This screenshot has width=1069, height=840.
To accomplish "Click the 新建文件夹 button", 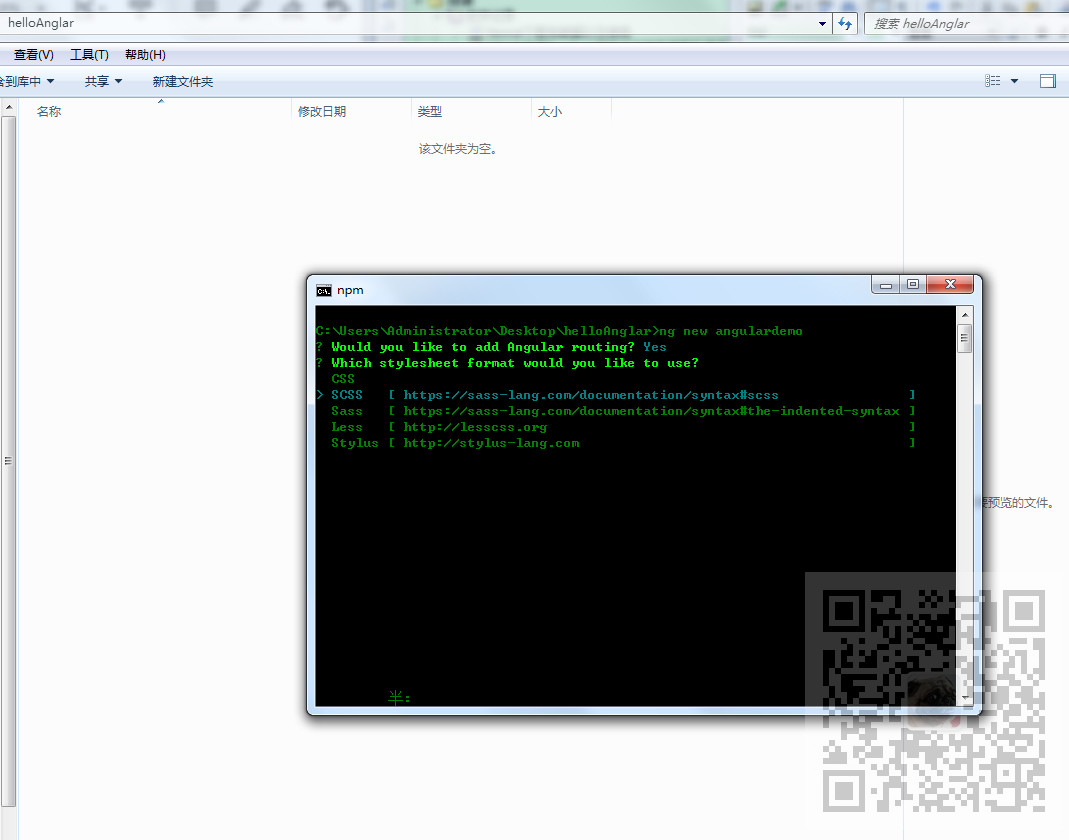I will coord(183,82).
